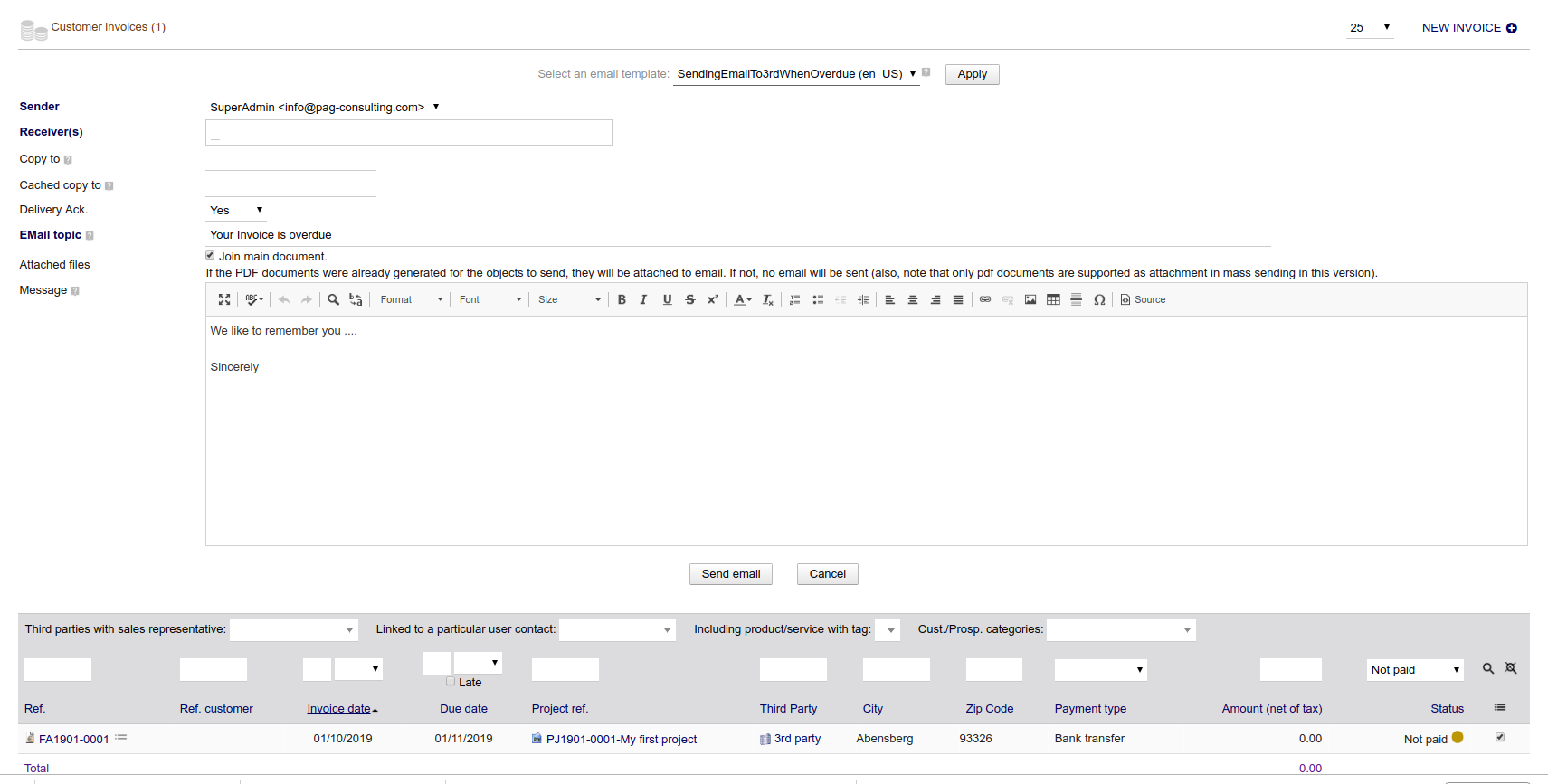This screenshot has height=784, width=1548.
Task: Open the email template dropdown
Action: click(x=796, y=74)
